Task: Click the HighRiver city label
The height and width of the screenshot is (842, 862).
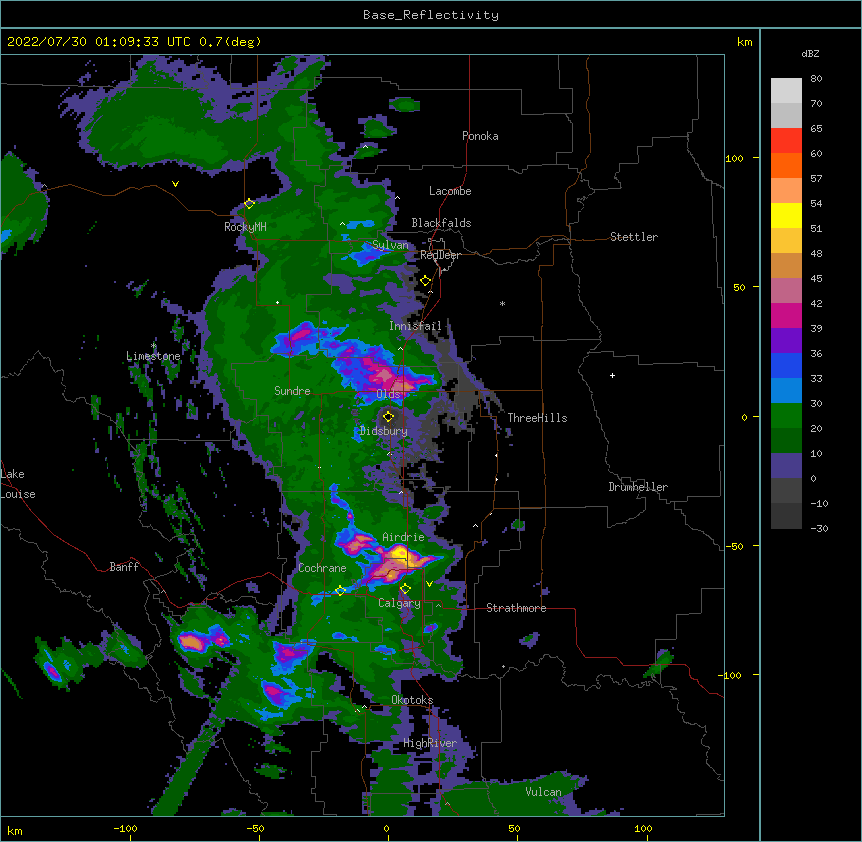Action: click(430, 743)
